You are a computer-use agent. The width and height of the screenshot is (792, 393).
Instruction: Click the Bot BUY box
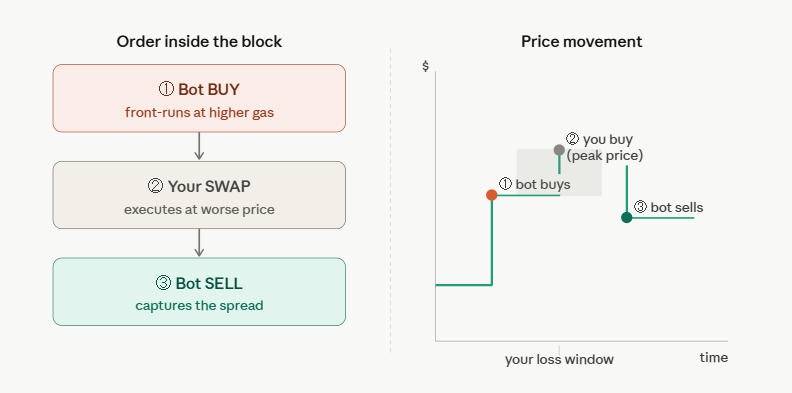click(199, 98)
